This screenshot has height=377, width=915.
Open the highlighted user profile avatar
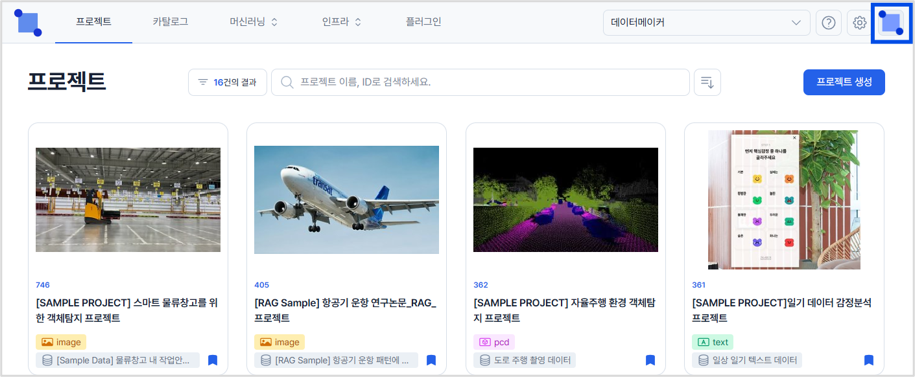891,23
